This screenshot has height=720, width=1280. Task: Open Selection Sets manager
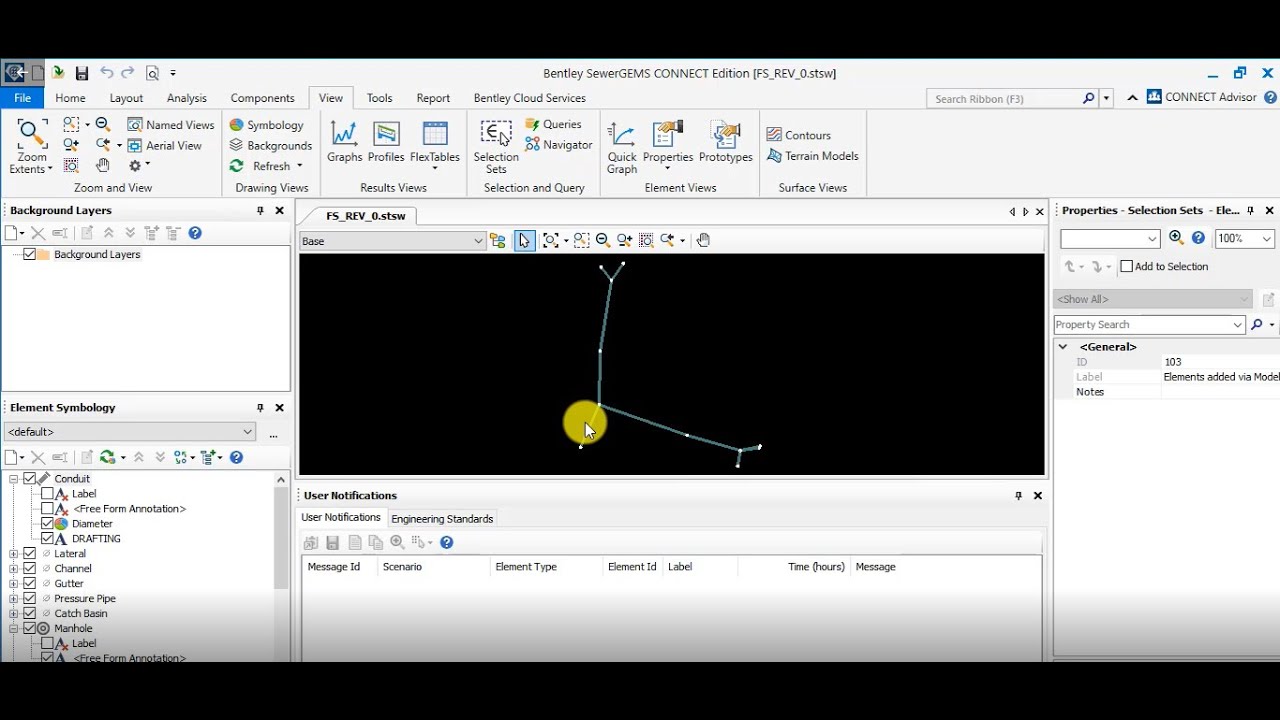pyautogui.click(x=496, y=147)
